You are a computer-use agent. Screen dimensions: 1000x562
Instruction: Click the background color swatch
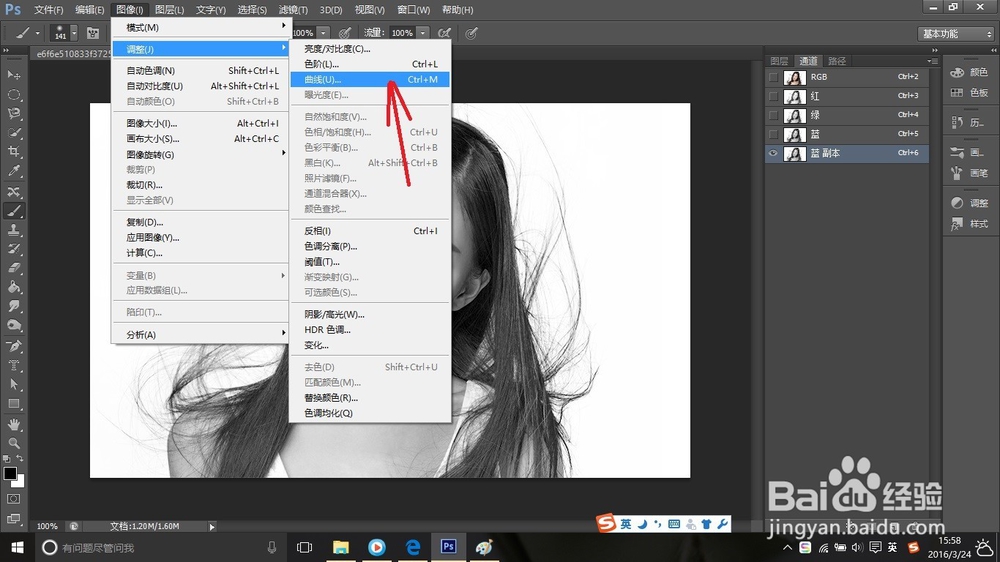20,482
